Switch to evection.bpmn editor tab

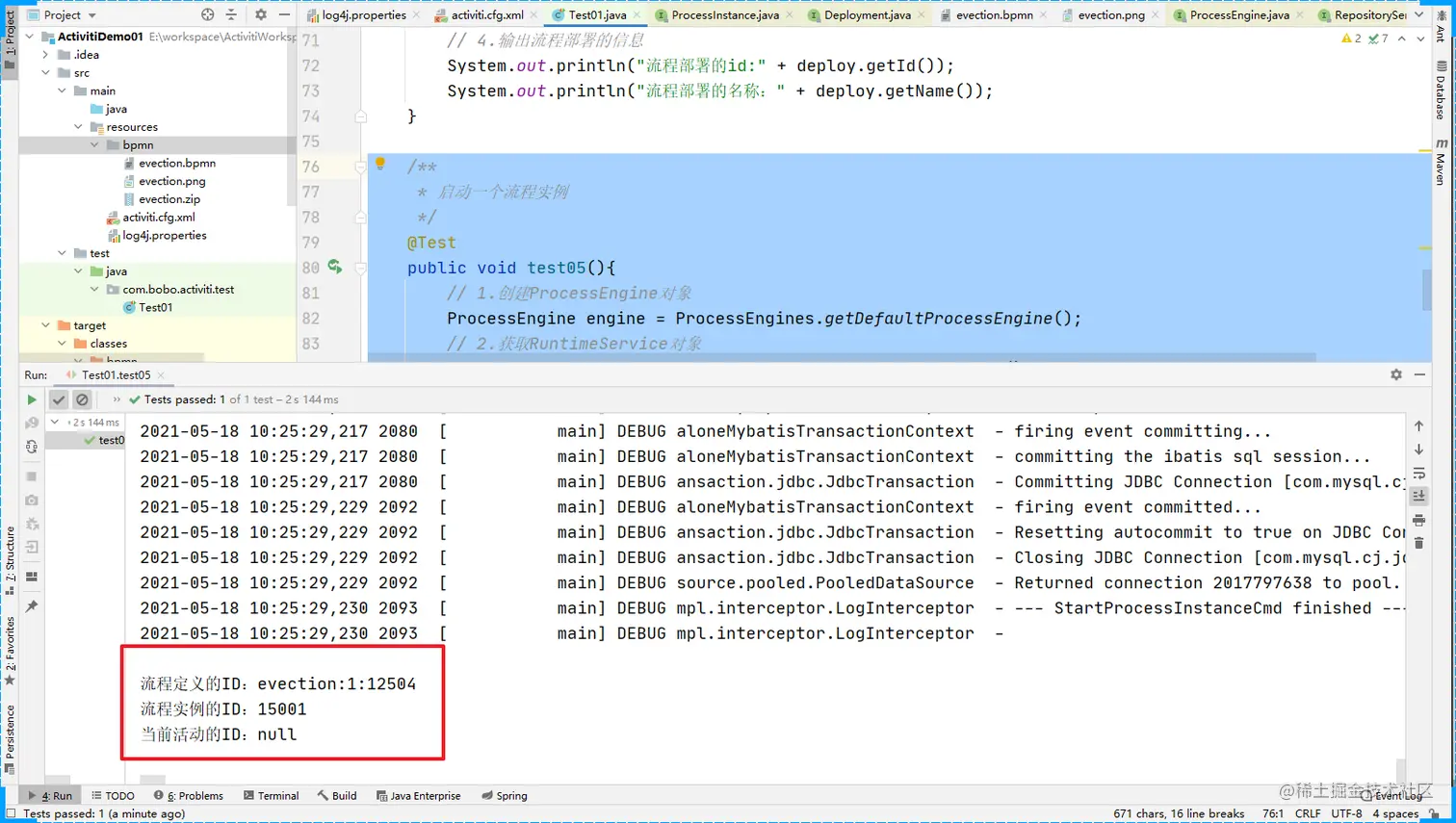pyautogui.click(x=994, y=14)
